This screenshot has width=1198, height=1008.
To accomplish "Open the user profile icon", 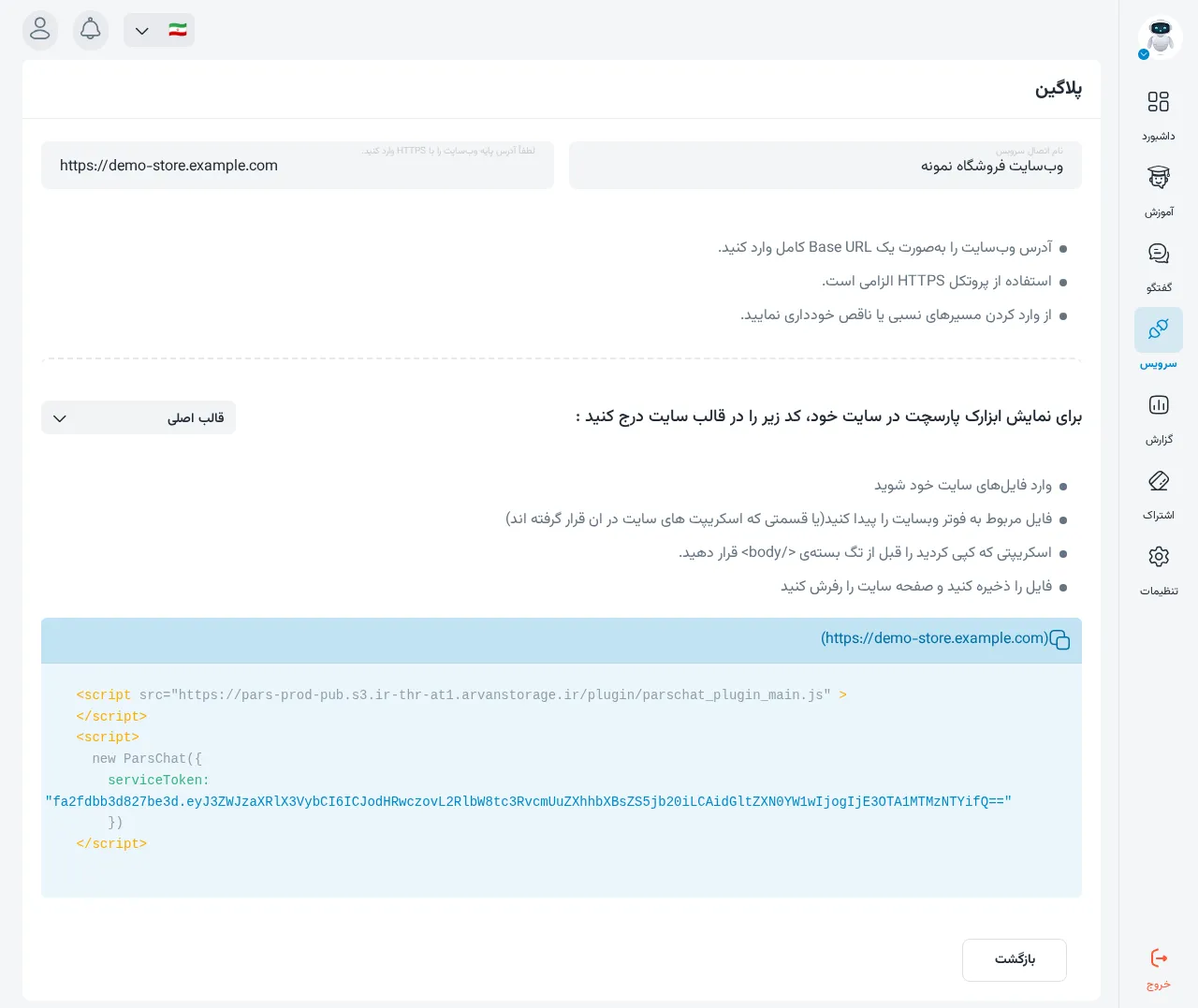I will tap(40, 30).
